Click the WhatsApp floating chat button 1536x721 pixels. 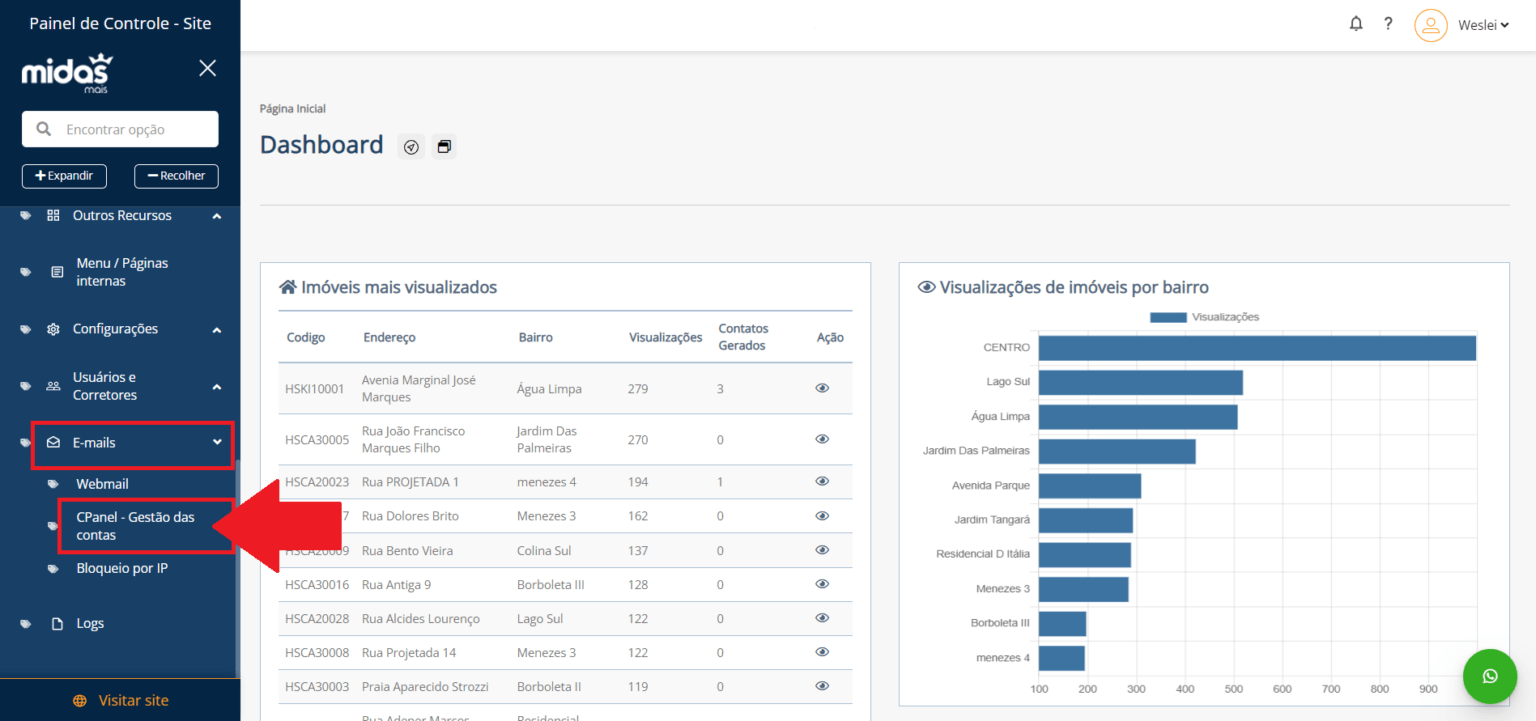click(1489, 676)
